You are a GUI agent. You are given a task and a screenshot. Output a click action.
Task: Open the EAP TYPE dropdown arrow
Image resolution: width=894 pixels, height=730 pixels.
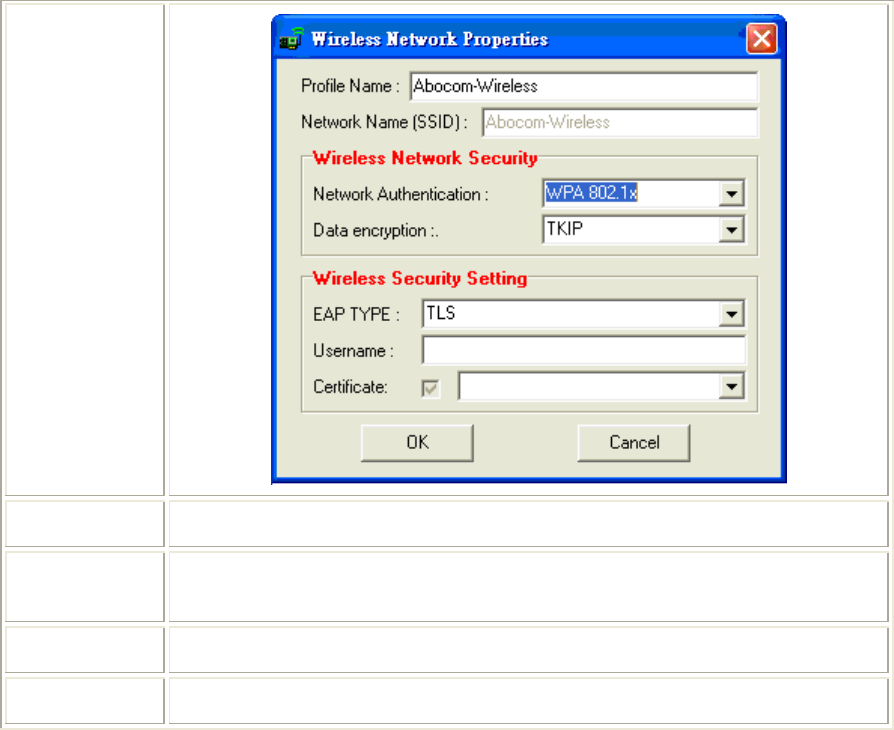pyautogui.click(x=732, y=314)
